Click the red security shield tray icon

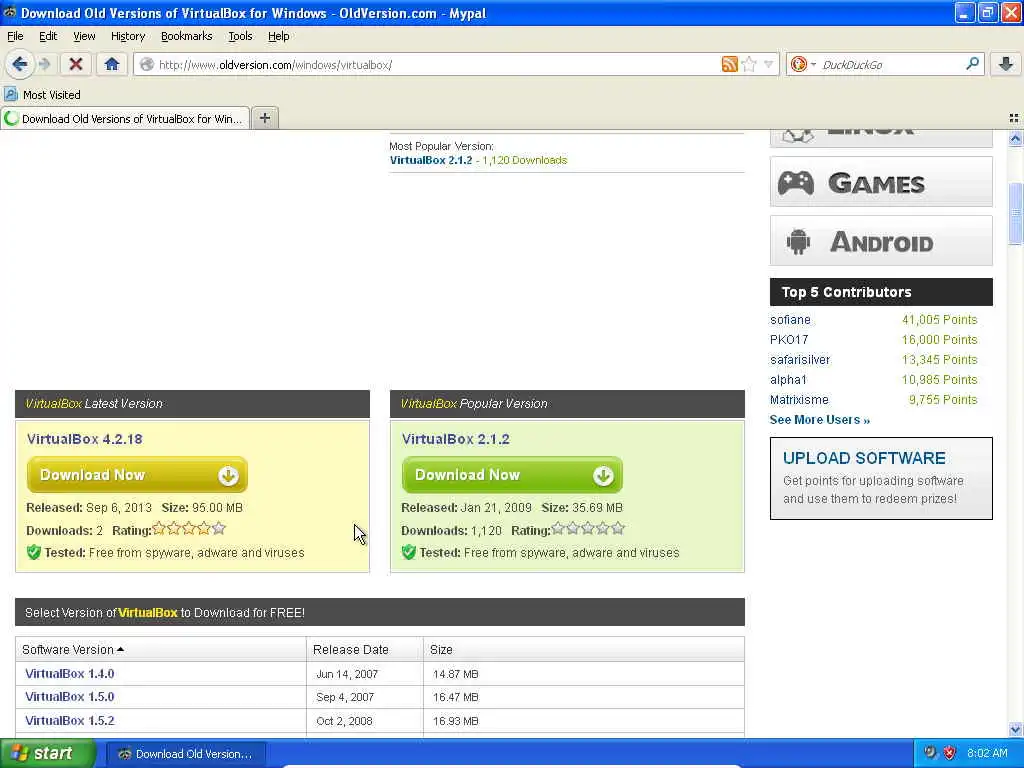tap(950, 753)
